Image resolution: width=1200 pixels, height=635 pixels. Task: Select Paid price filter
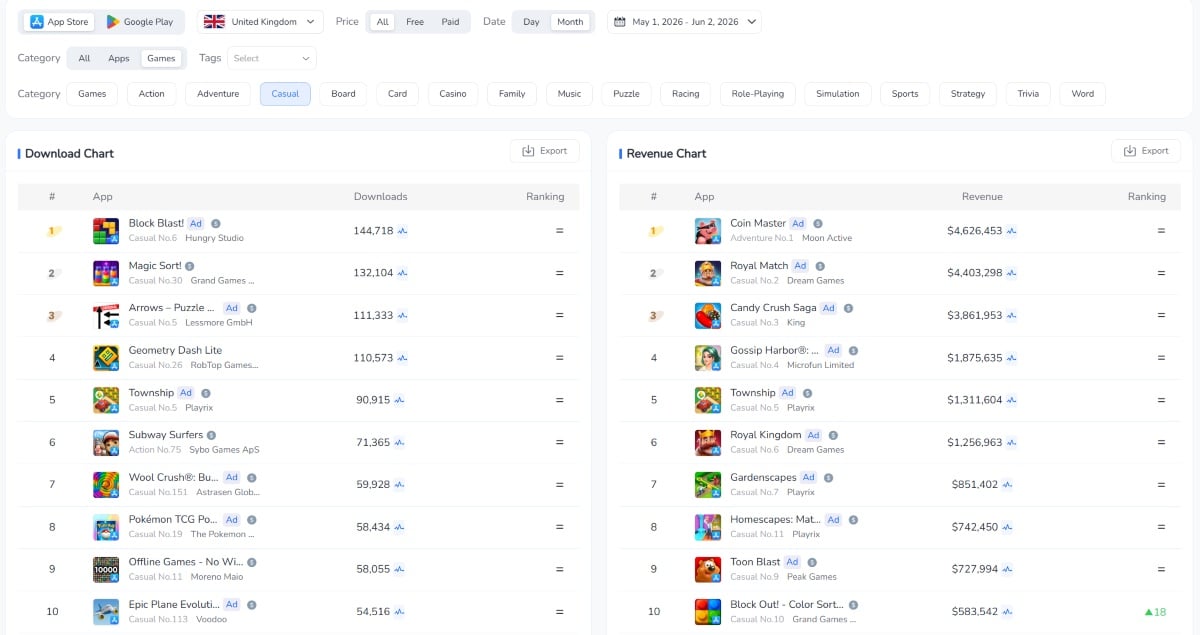tap(450, 22)
